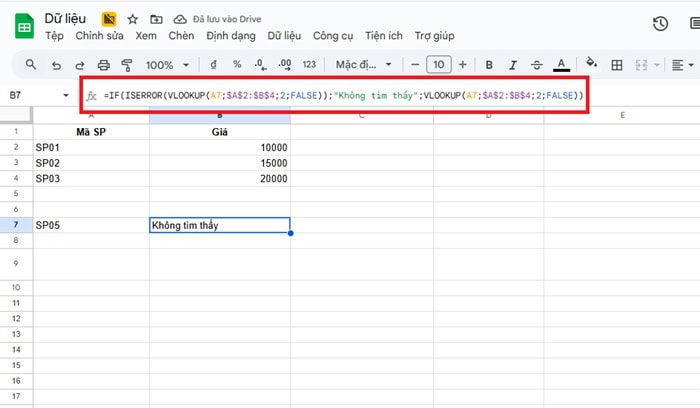Expand the font family dropdown

pyautogui.click(x=360, y=65)
